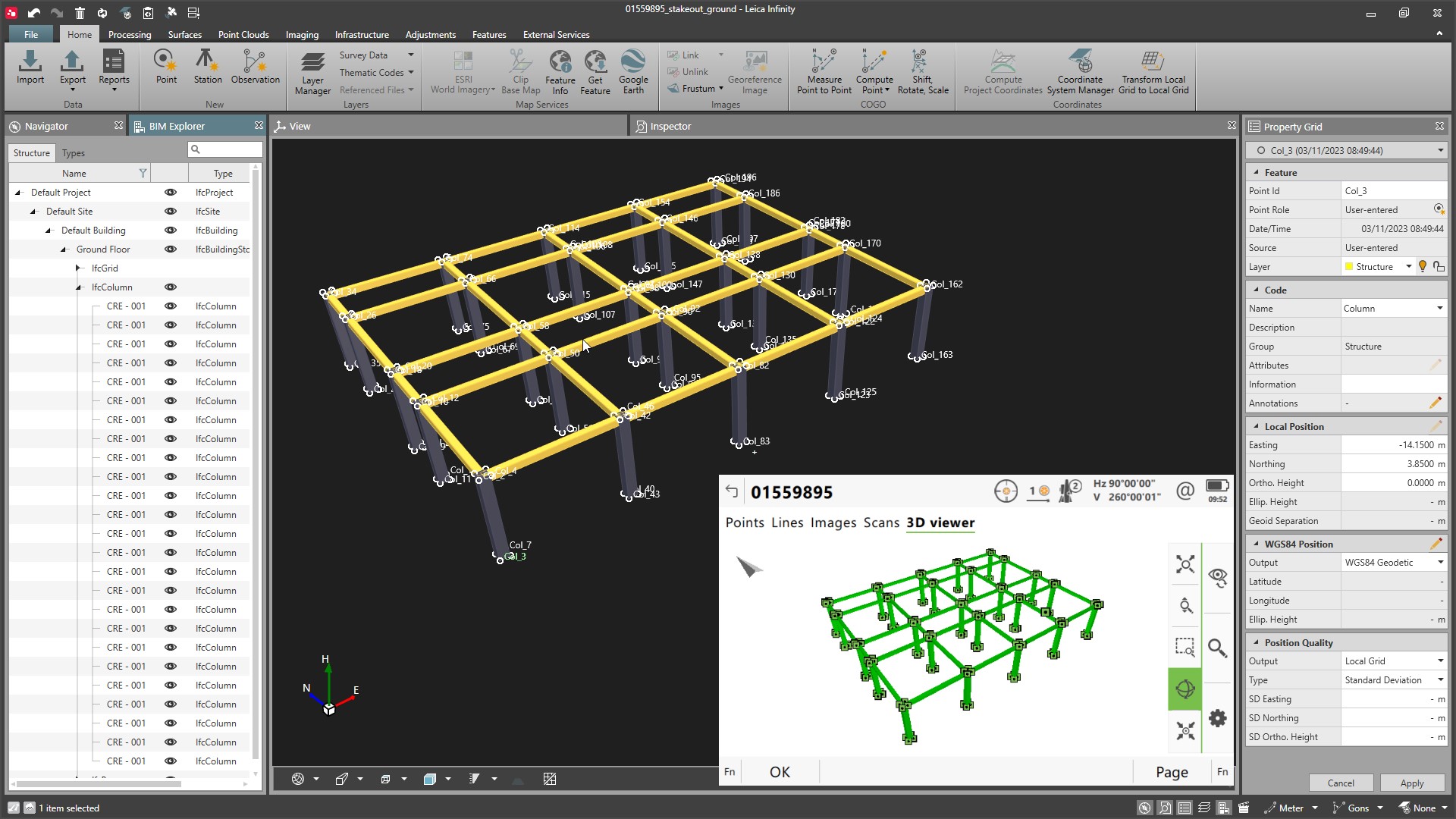Open the Scans tab in viewer
Viewport: 1456px width, 819px height.
pos(880,522)
